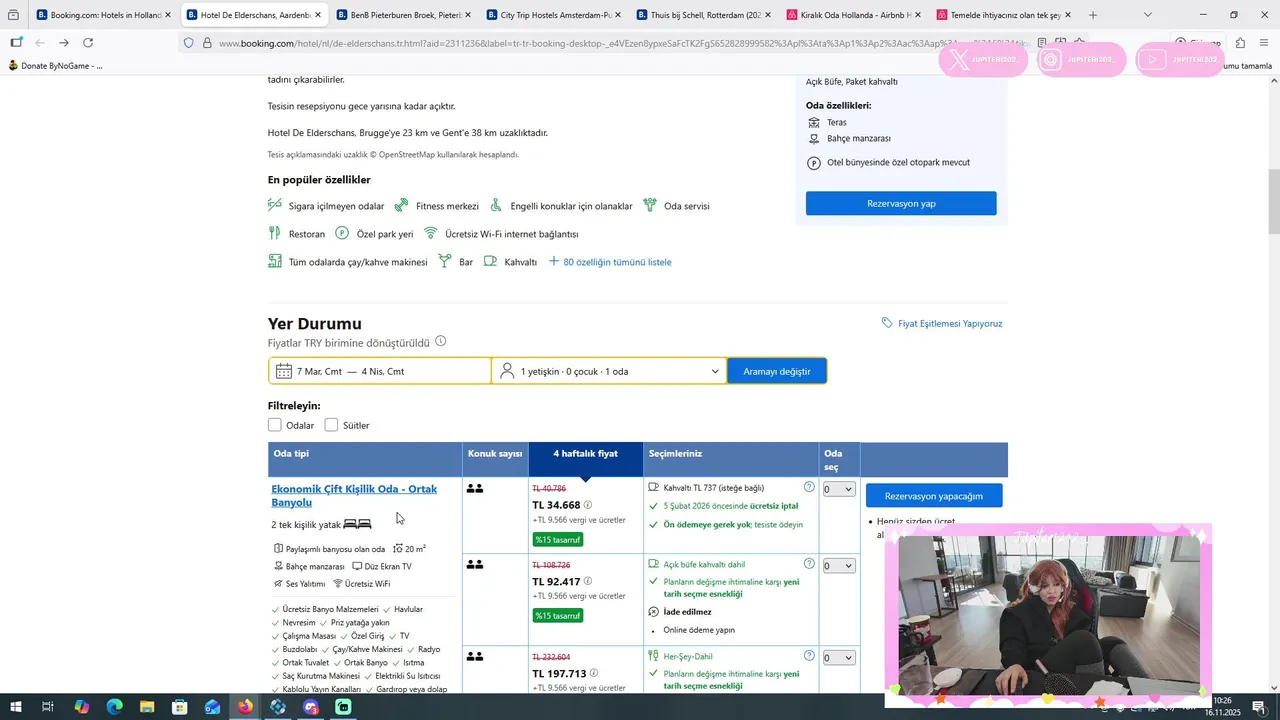Open the workspace icon left of back arrow

(16, 43)
